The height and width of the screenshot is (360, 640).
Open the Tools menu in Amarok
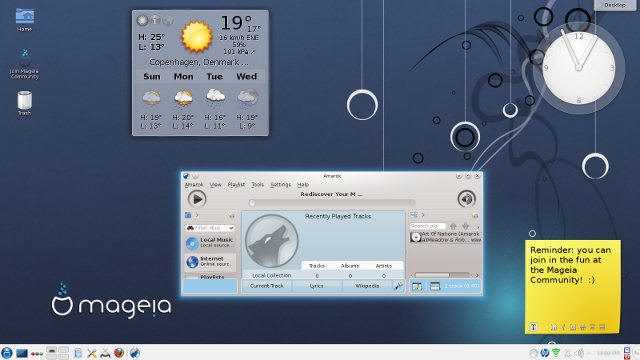(x=258, y=184)
